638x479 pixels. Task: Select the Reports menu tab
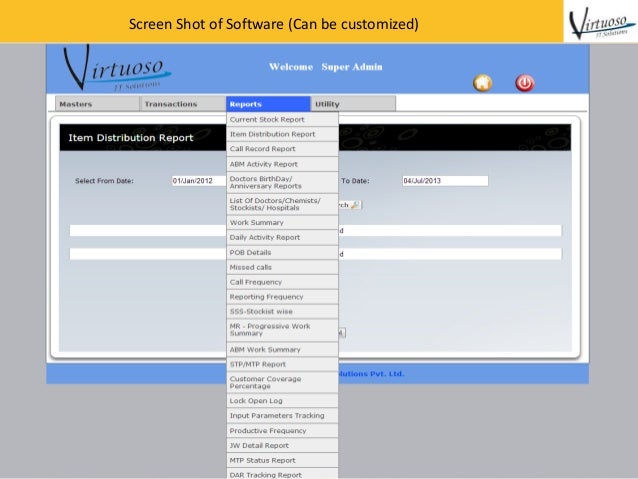(268, 104)
